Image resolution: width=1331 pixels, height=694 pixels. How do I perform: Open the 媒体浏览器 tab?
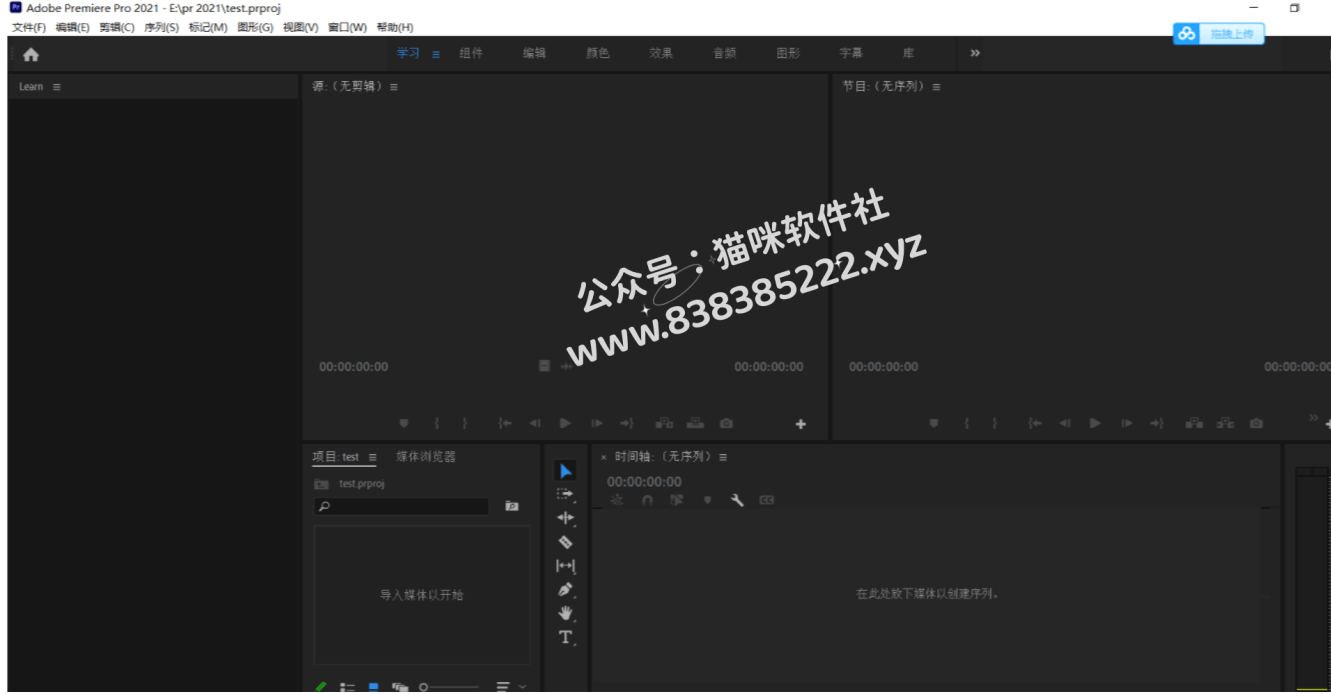(x=426, y=457)
